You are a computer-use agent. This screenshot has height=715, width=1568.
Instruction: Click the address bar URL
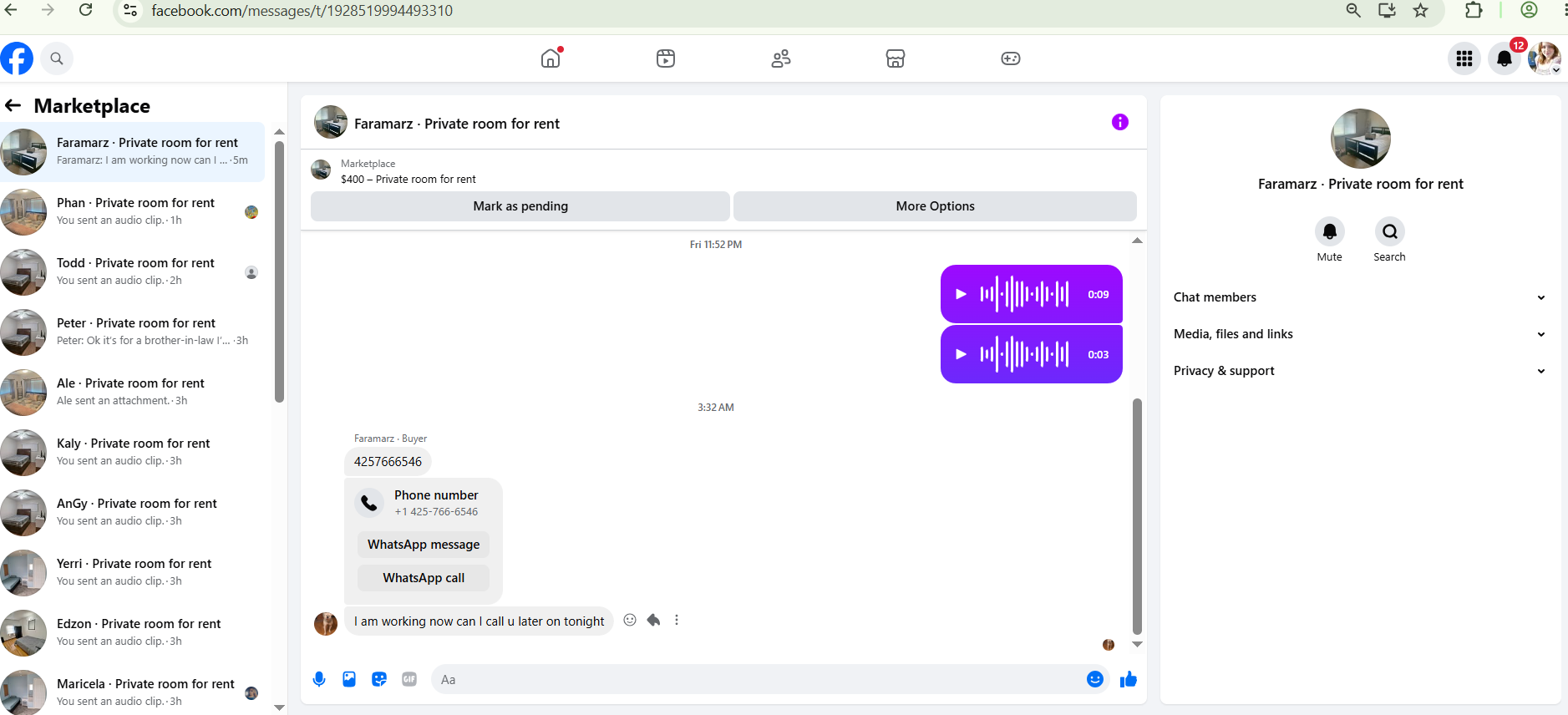(x=302, y=11)
